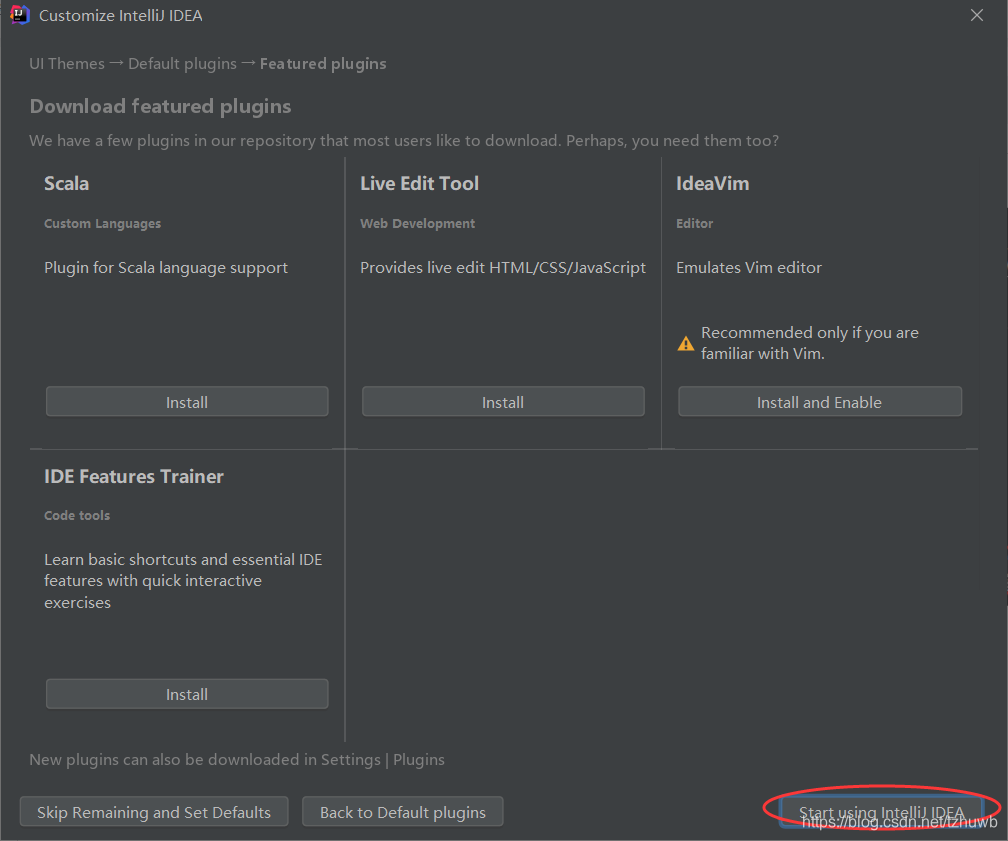
Task: Install the Scala plugin
Action: click(187, 402)
